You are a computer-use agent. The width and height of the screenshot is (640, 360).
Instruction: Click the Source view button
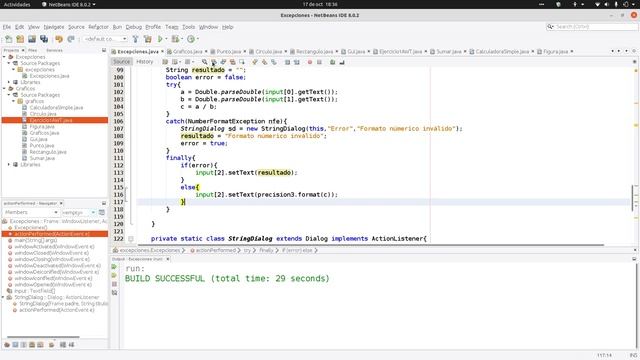click(x=121, y=62)
